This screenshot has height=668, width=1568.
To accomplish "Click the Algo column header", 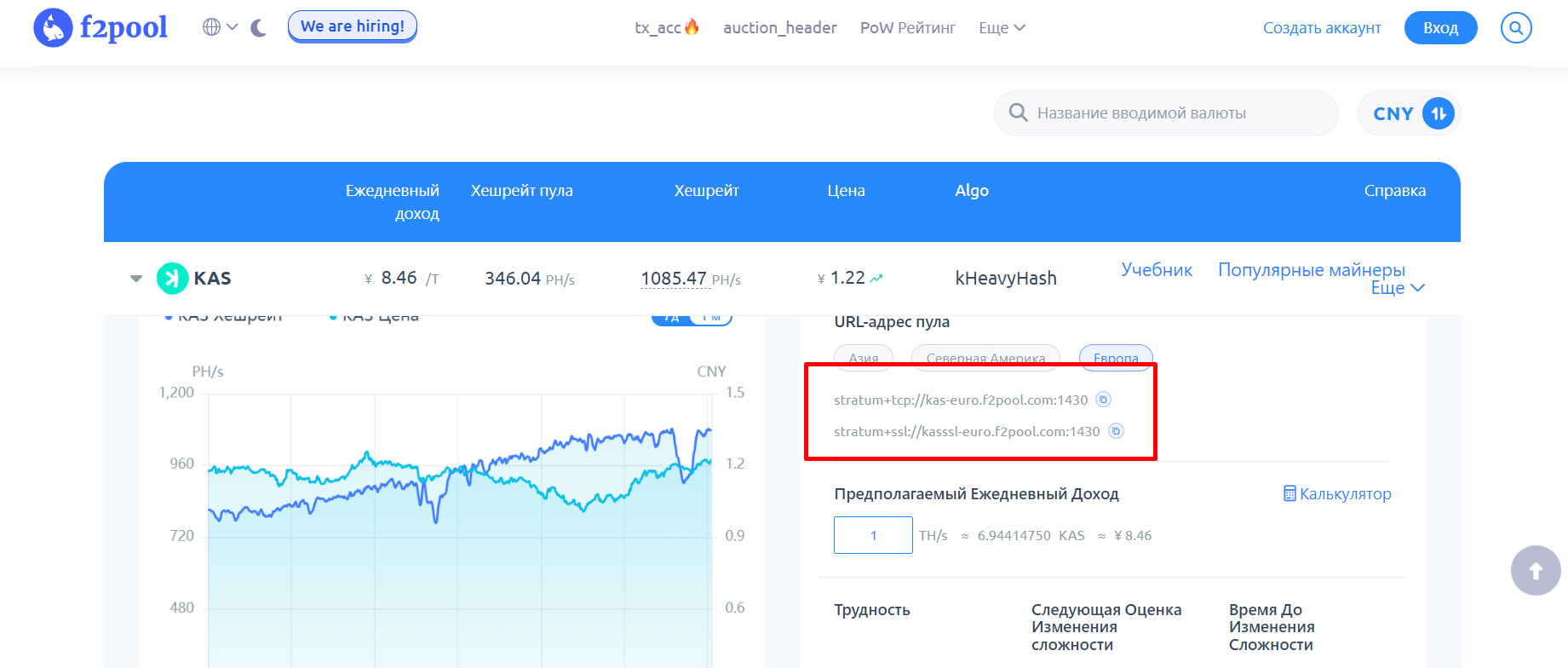I will (972, 191).
